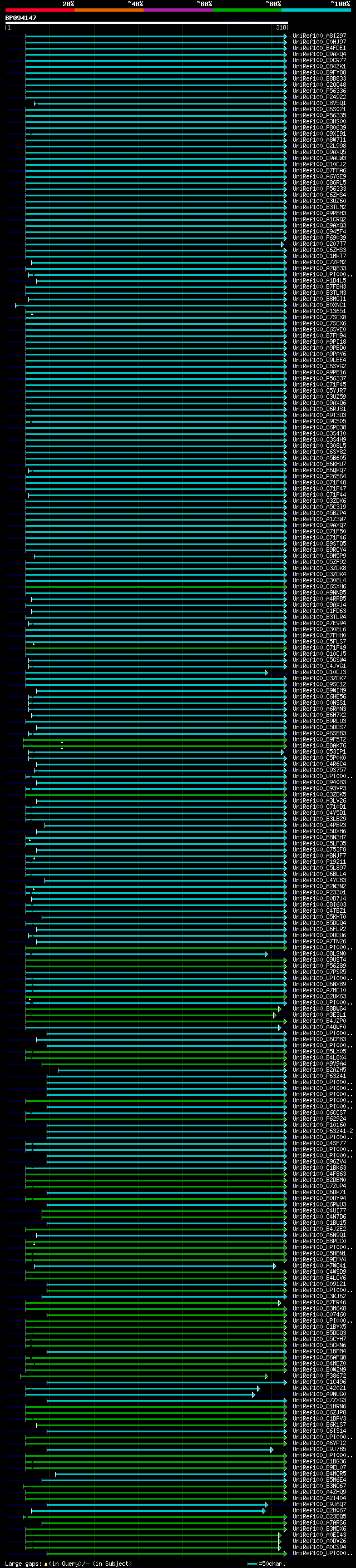The height and width of the screenshot is (1568, 356).
Task: Select hit UniRef100_A1D4L5
Action: pos(319,280)
